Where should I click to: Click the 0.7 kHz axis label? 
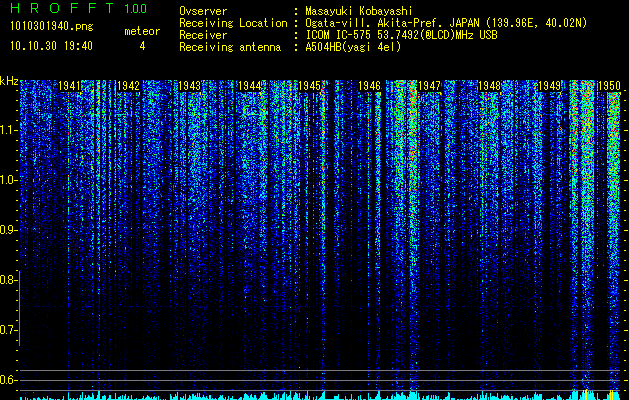(8, 330)
